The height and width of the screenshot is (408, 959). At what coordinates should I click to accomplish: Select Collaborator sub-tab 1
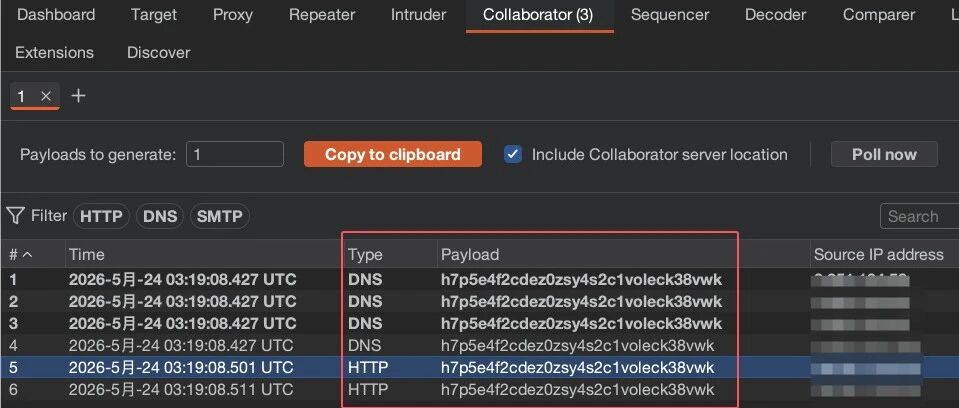point(22,96)
